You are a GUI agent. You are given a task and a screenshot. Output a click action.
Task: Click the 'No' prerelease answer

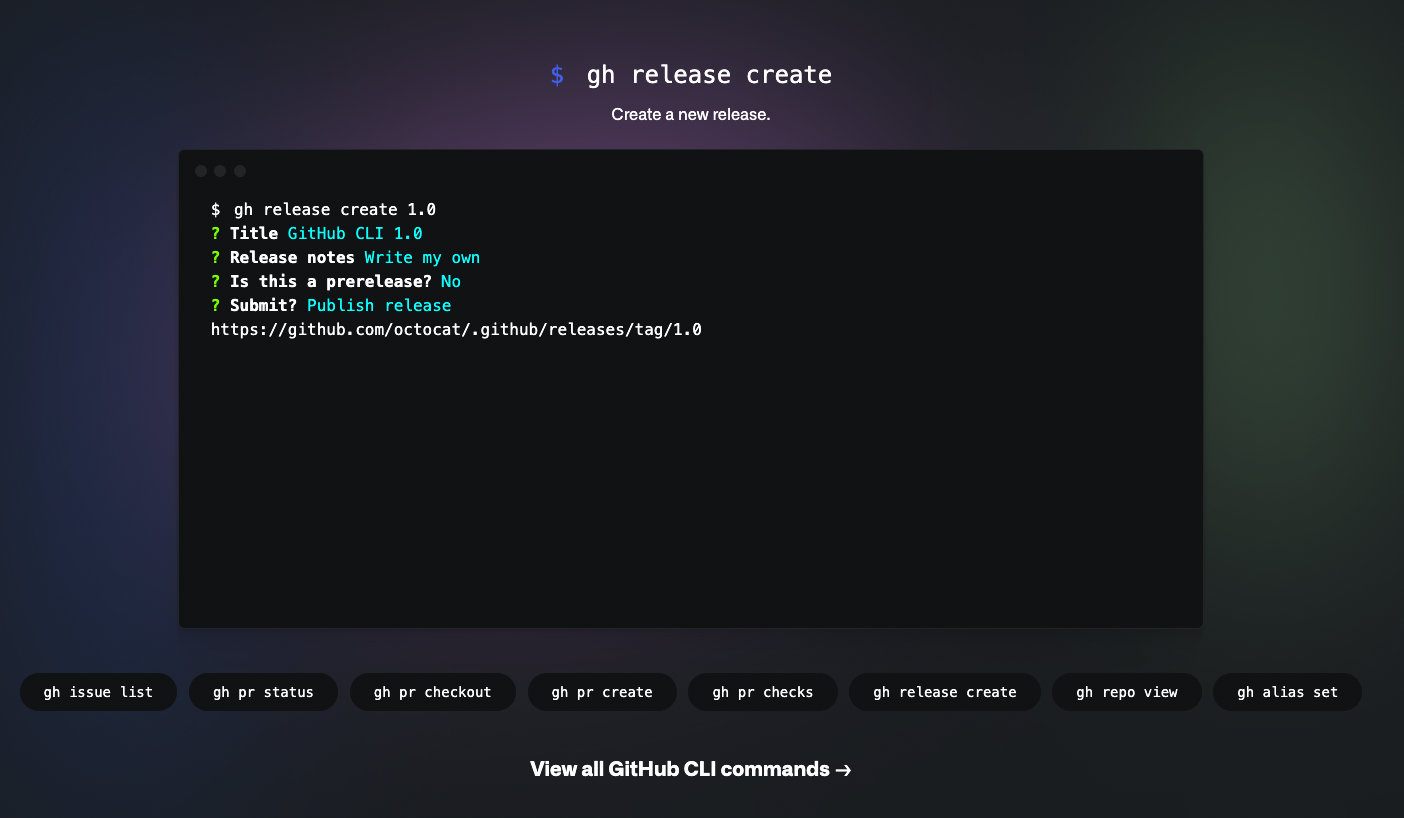tap(451, 282)
